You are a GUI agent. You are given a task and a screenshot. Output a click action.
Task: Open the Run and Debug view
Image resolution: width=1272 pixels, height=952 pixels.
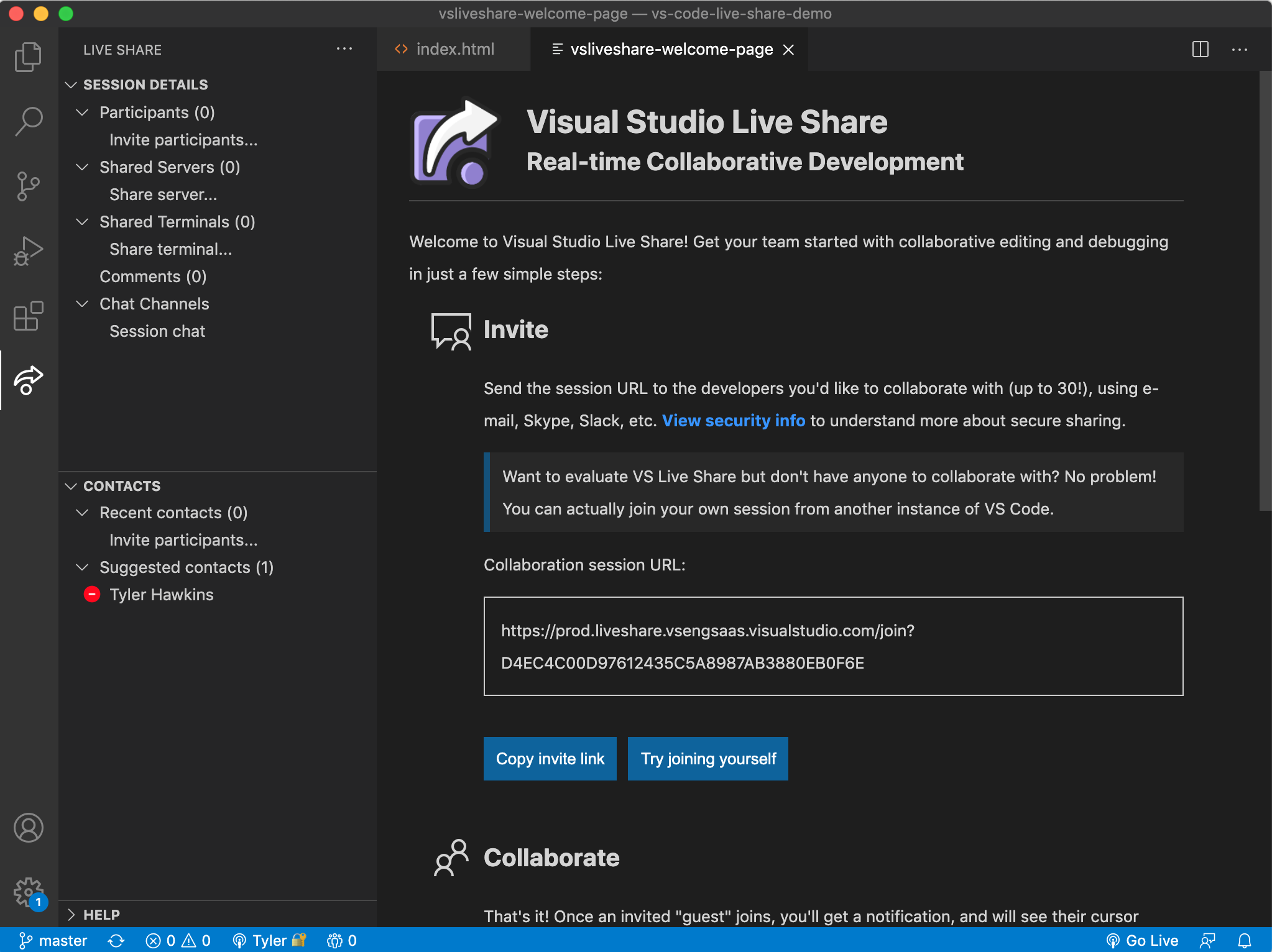click(x=29, y=251)
